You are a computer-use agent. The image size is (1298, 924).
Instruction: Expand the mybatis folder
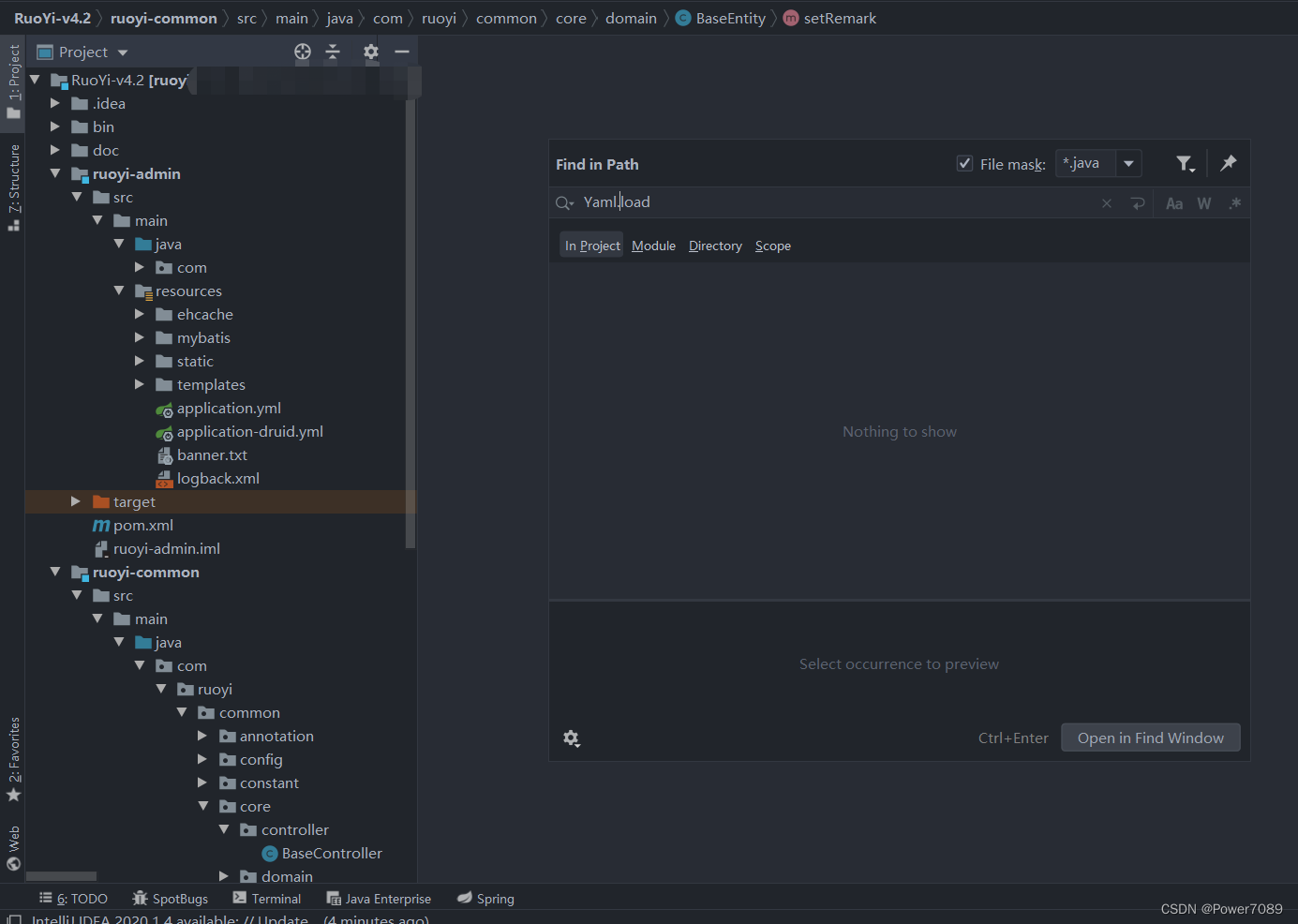[140, 338]
